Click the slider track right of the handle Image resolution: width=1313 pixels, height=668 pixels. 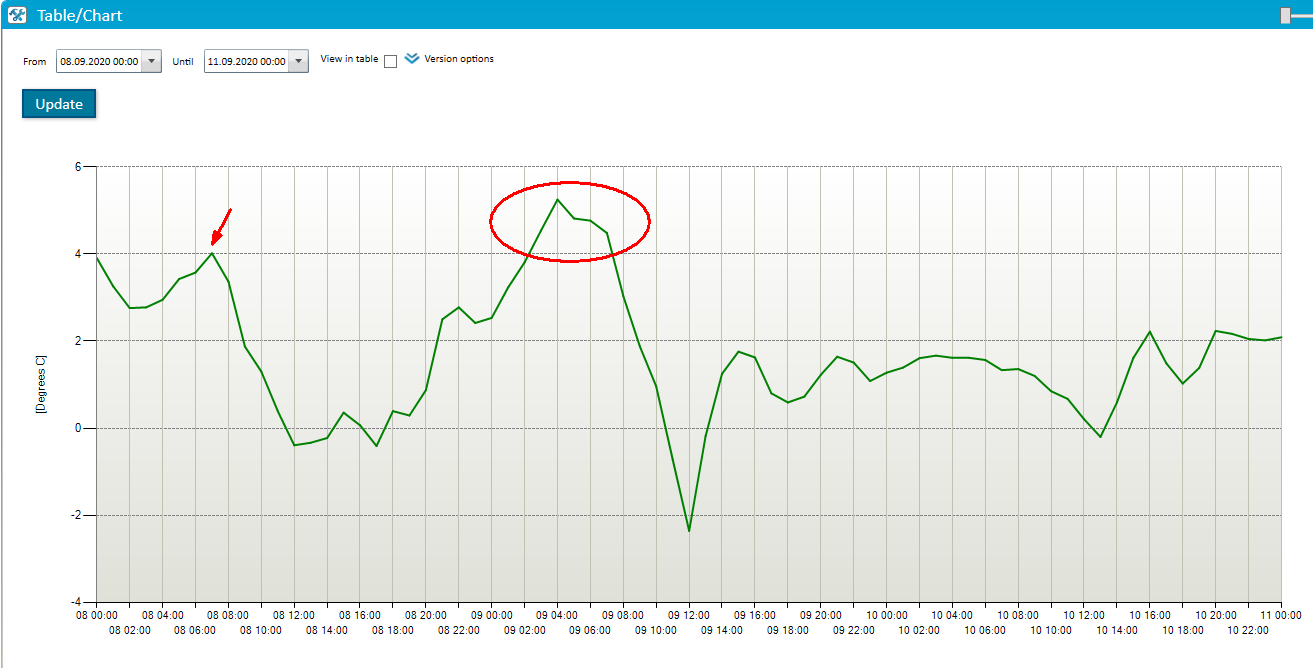[x=1302, y=15]
